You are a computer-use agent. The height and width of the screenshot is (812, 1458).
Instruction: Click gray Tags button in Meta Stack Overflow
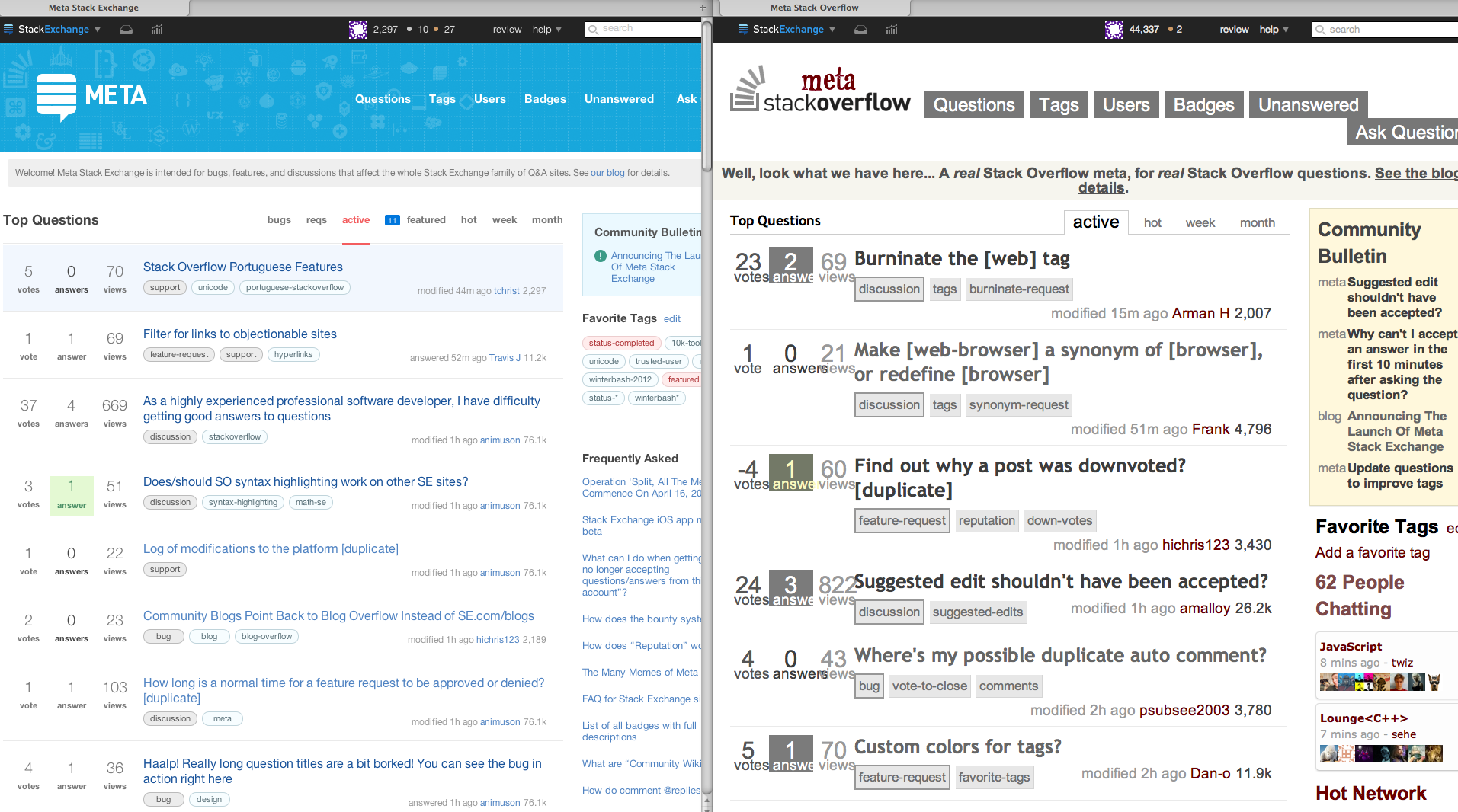pyautogui.click(x=1059, y=105)
